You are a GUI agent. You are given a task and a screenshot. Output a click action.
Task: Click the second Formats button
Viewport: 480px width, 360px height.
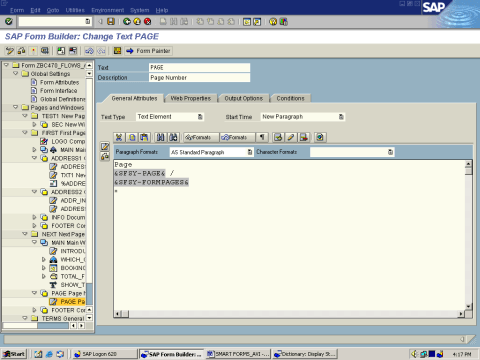[237, 137]
